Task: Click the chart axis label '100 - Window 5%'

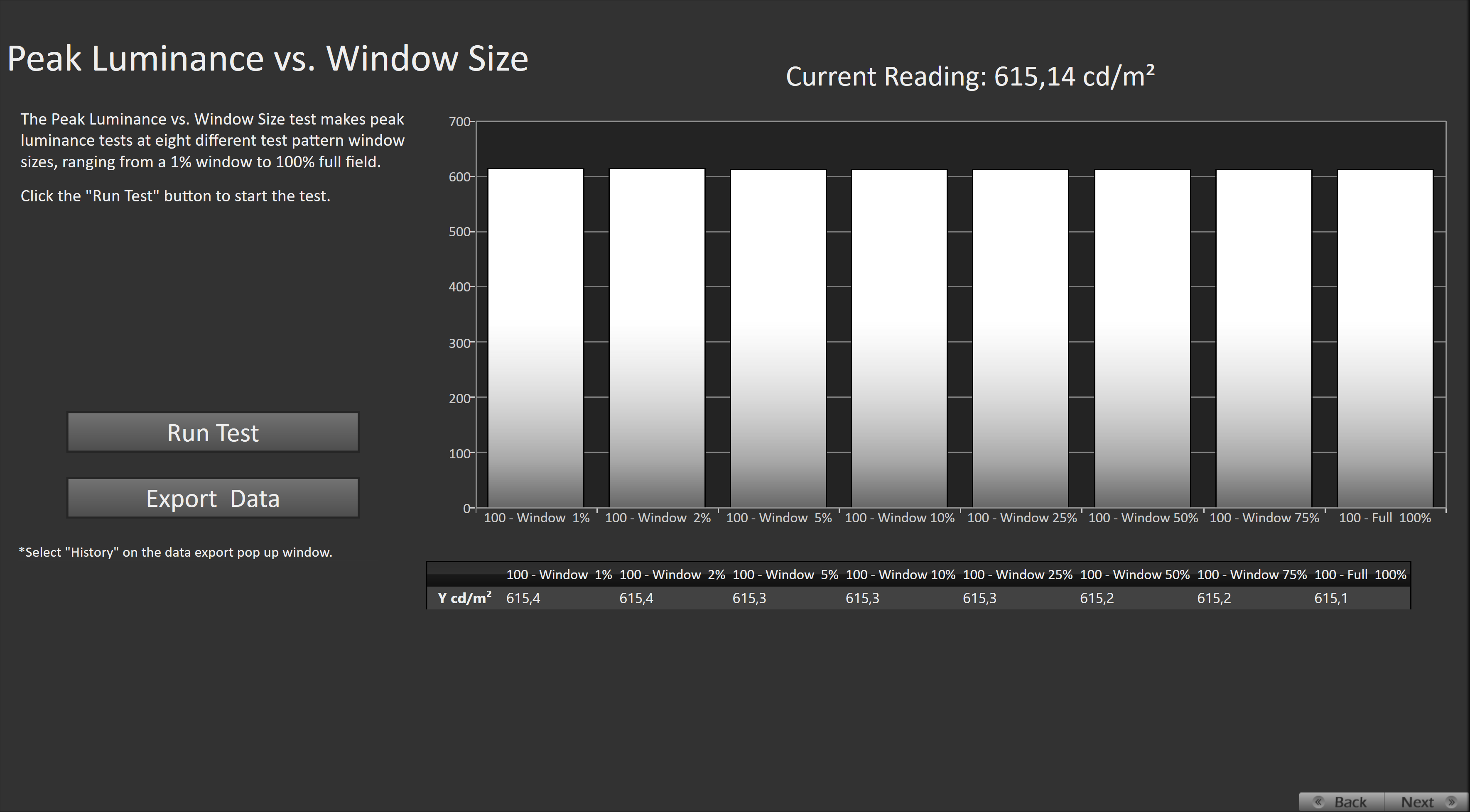Action: [779, 518]
